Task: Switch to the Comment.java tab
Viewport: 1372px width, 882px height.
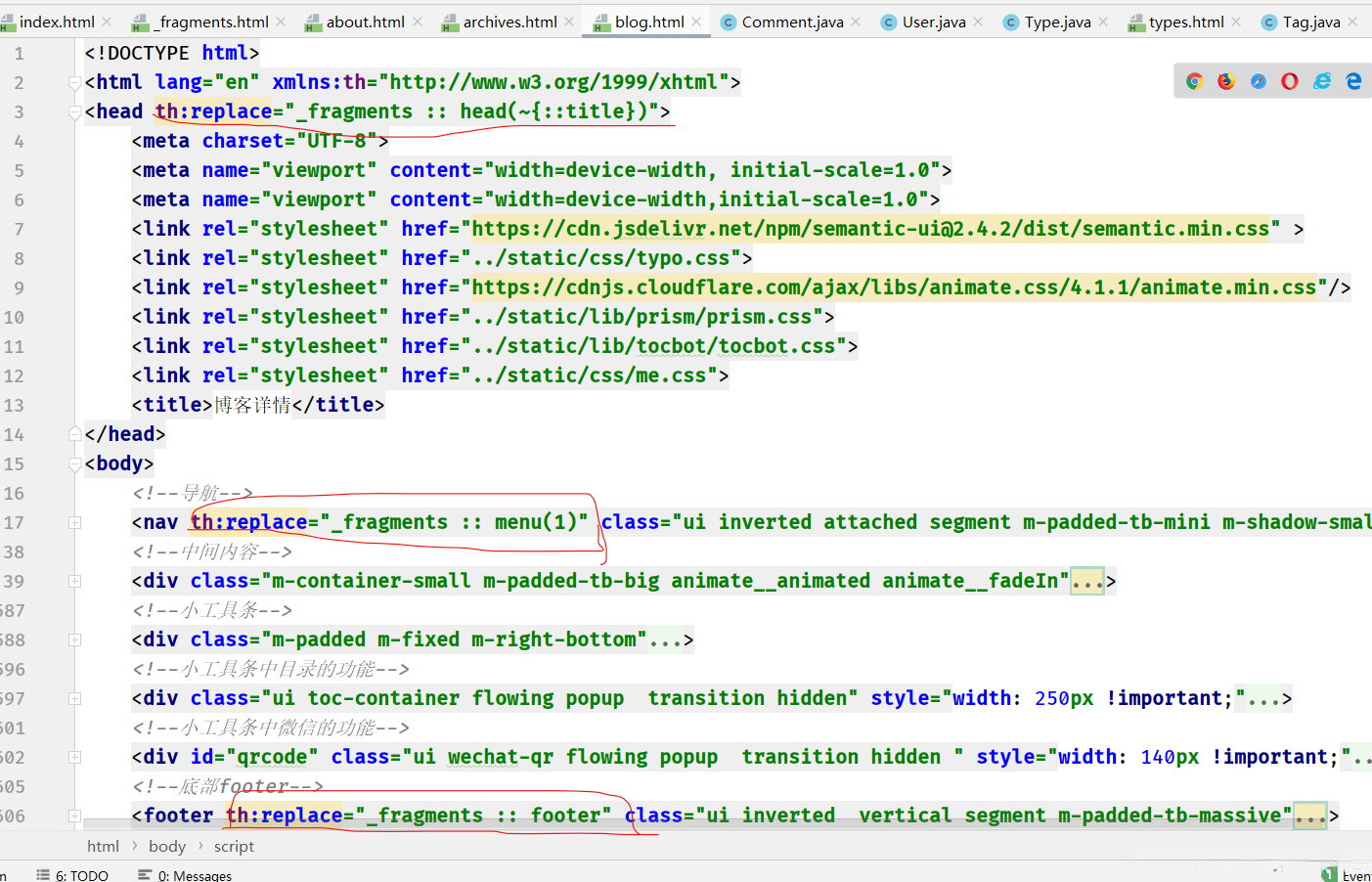Action: coord(792,22)
